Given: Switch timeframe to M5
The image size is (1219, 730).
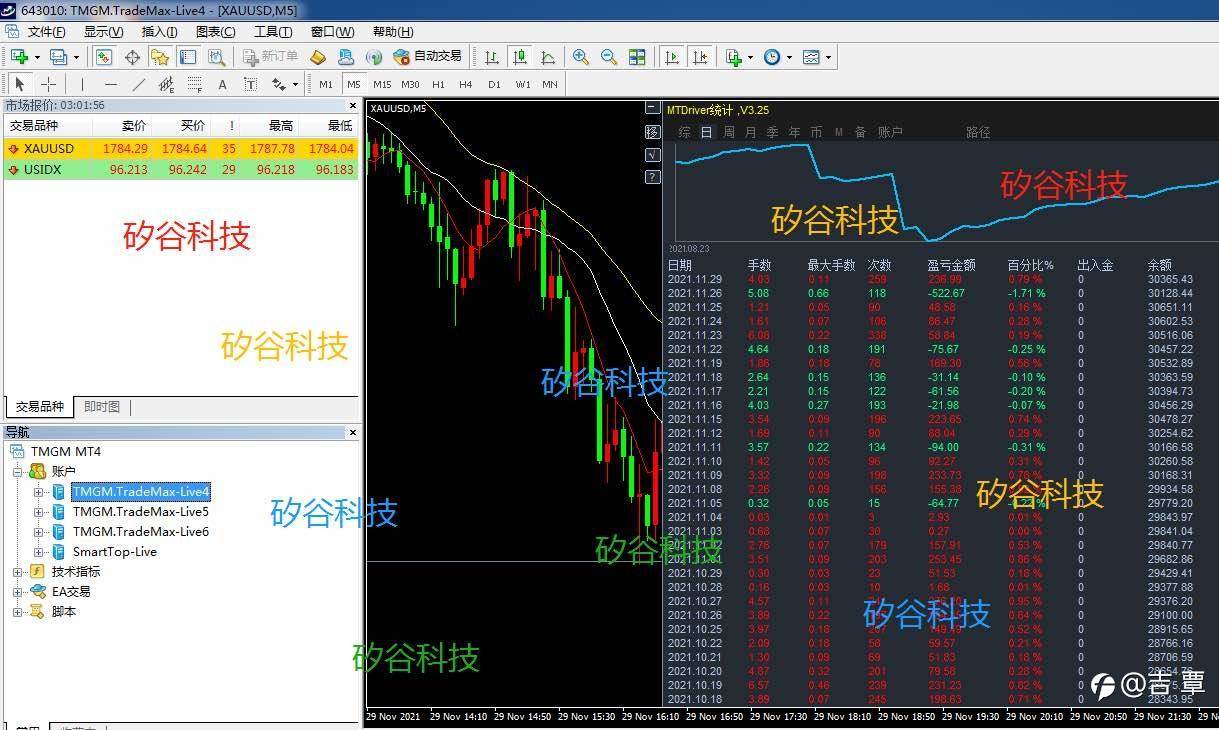Looking at the screenshot, I should pos(353,84).
